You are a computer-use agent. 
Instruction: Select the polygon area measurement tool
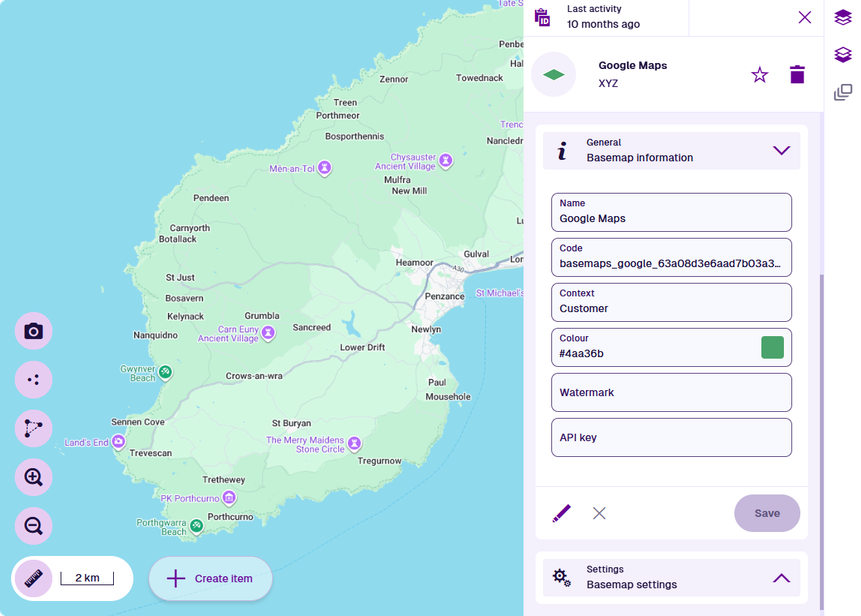(x=33, y=428)
